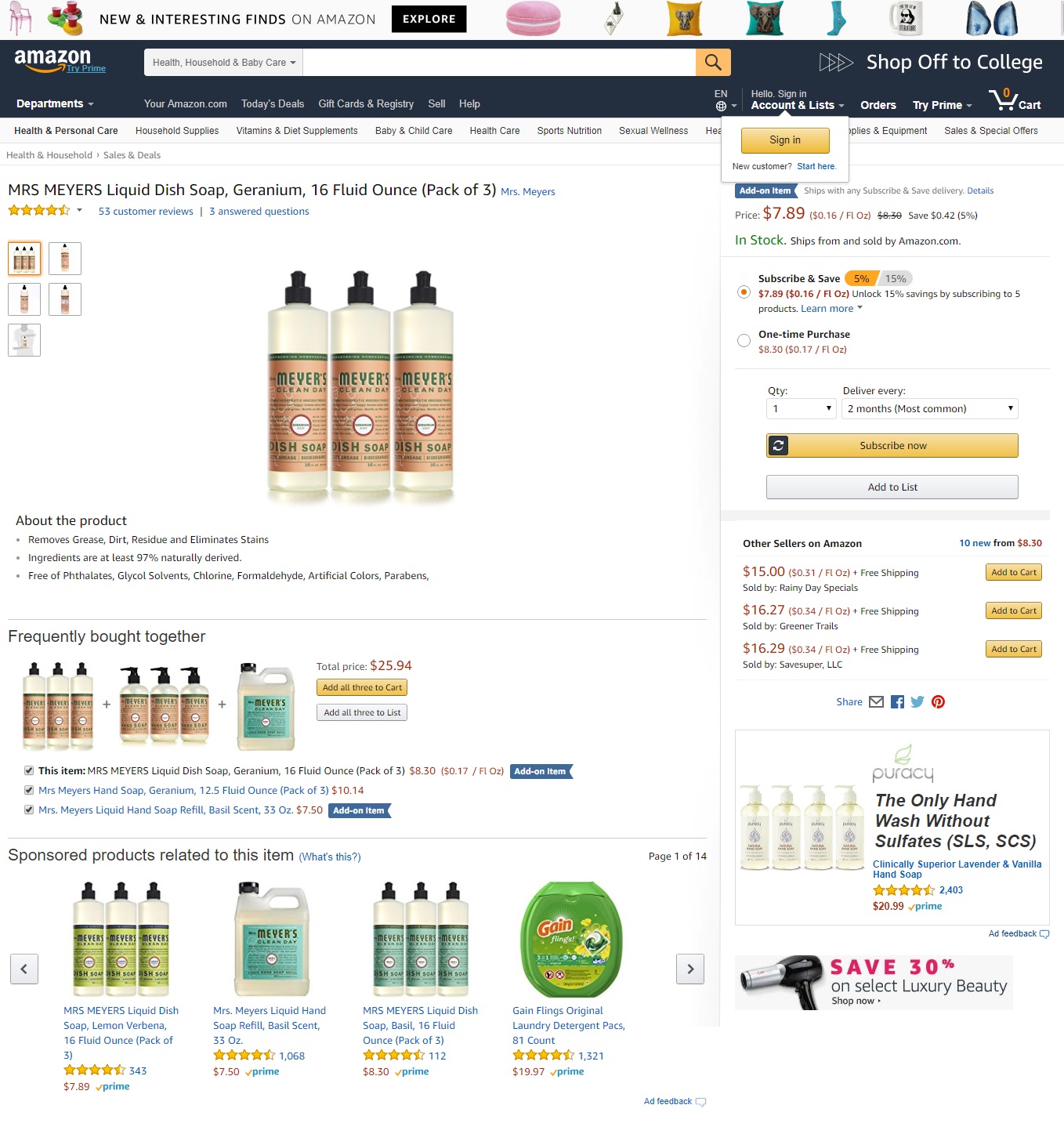Click inside the Amazon search field

pos(499,63)
